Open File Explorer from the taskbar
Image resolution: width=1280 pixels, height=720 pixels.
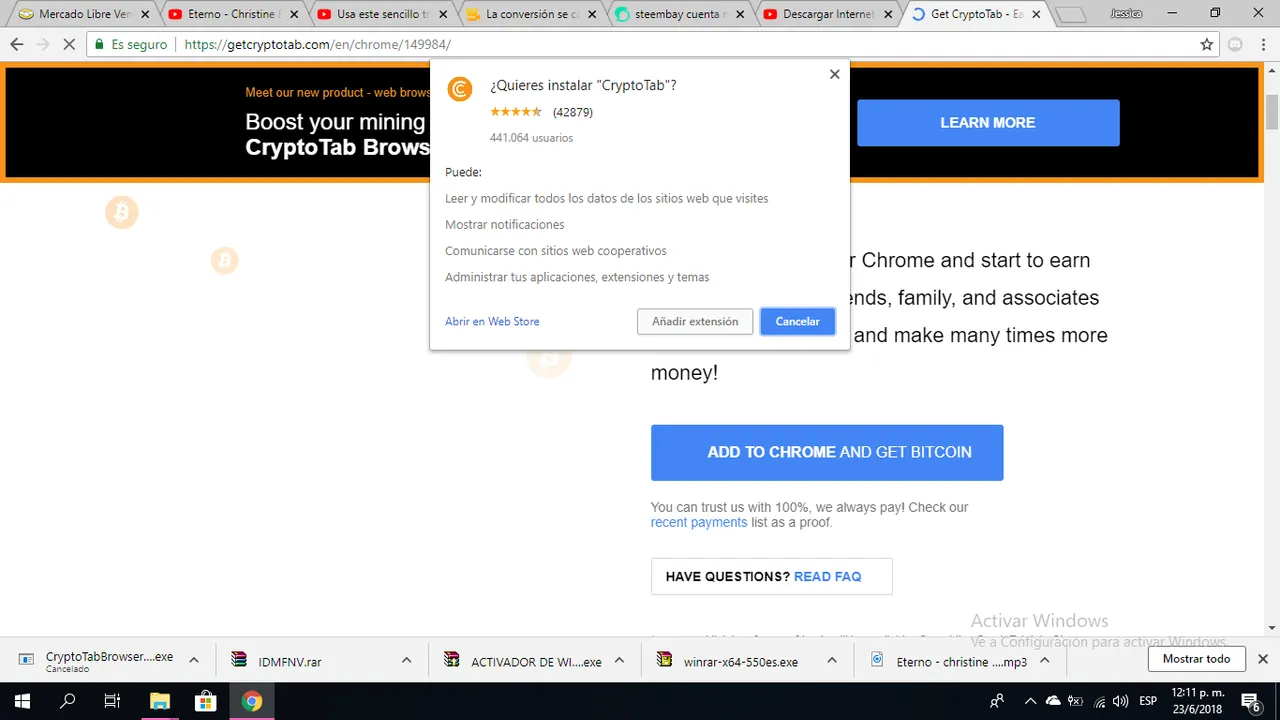point(160,701)
